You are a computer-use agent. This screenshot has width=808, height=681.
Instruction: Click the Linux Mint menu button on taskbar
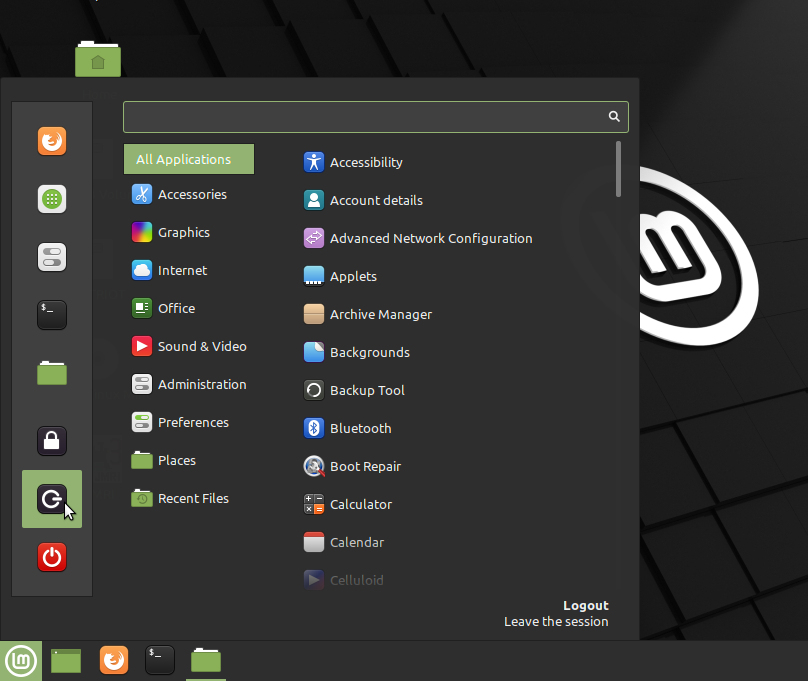point(21,660)
